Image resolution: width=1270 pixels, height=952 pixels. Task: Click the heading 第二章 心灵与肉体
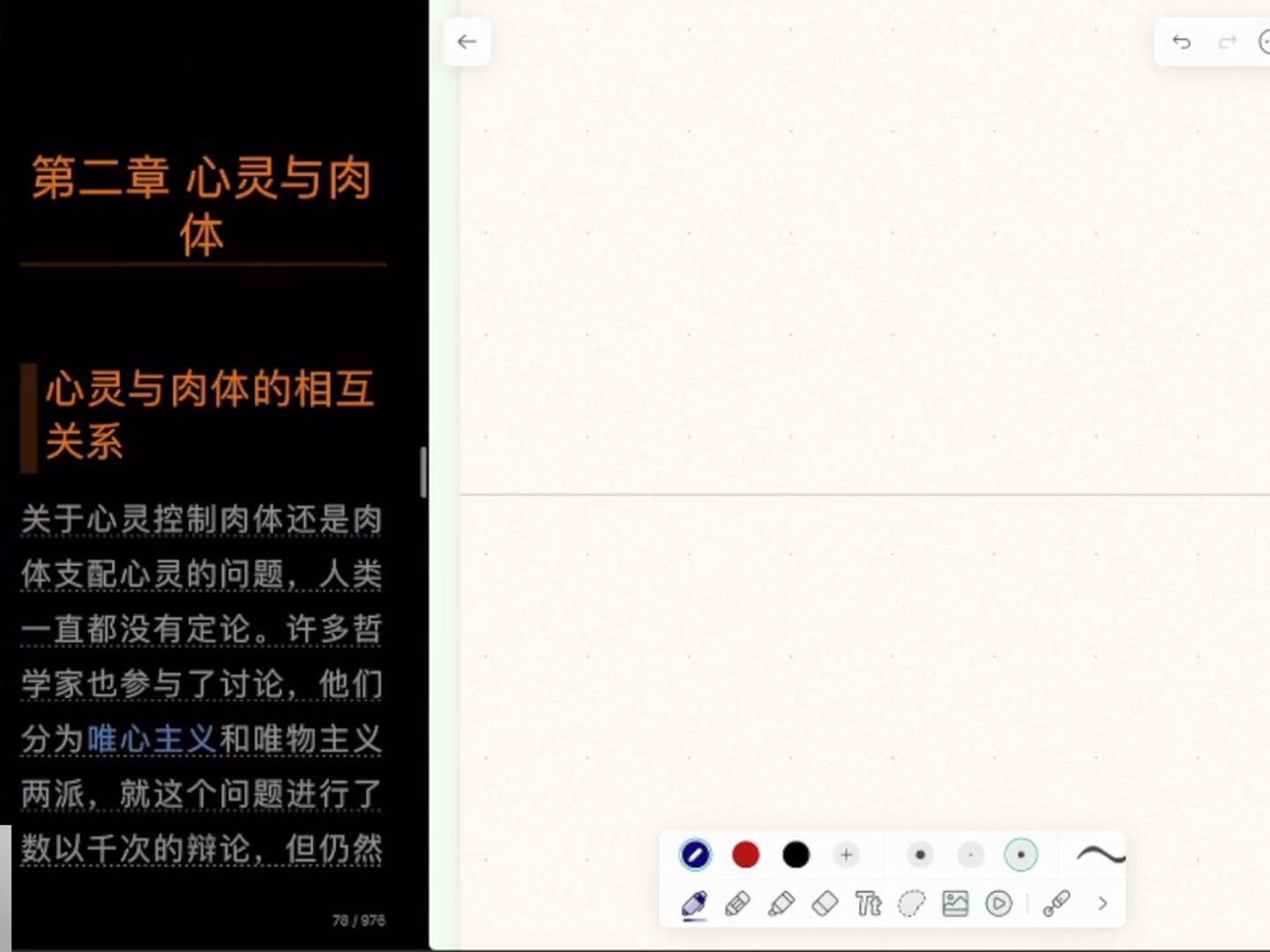click(x=202, y=205)
